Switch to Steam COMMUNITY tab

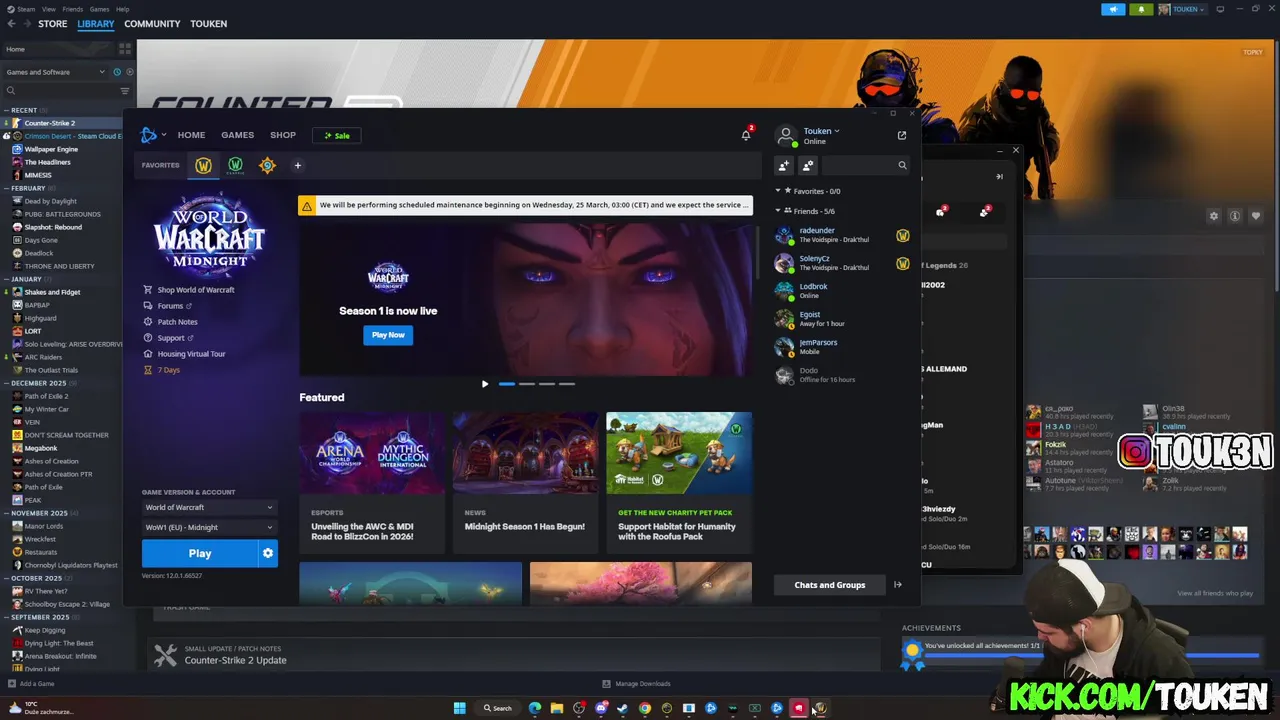152,24
